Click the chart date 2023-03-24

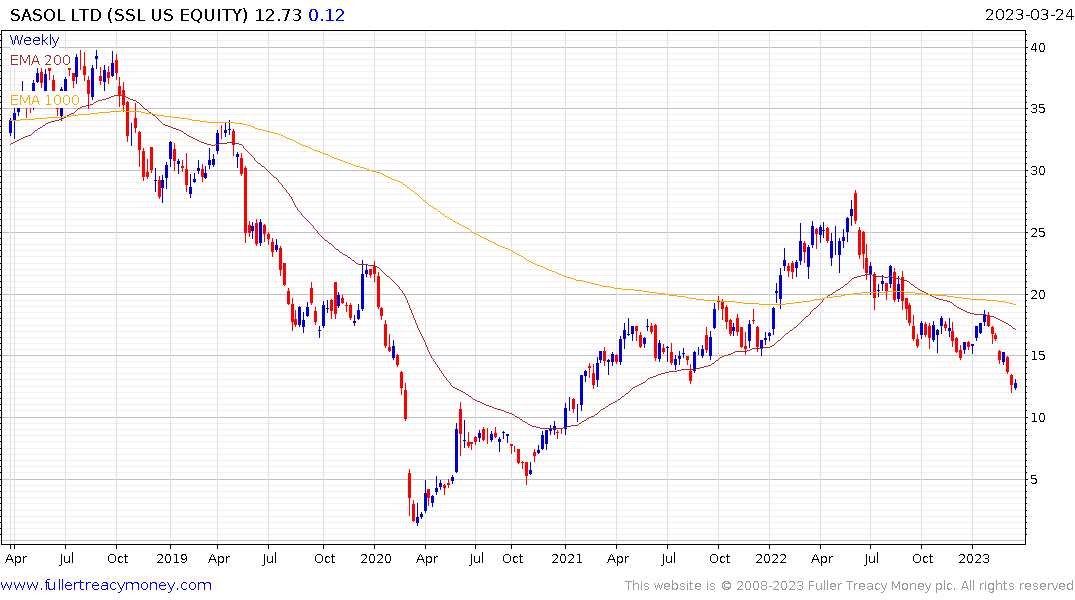click(1029, 15)
